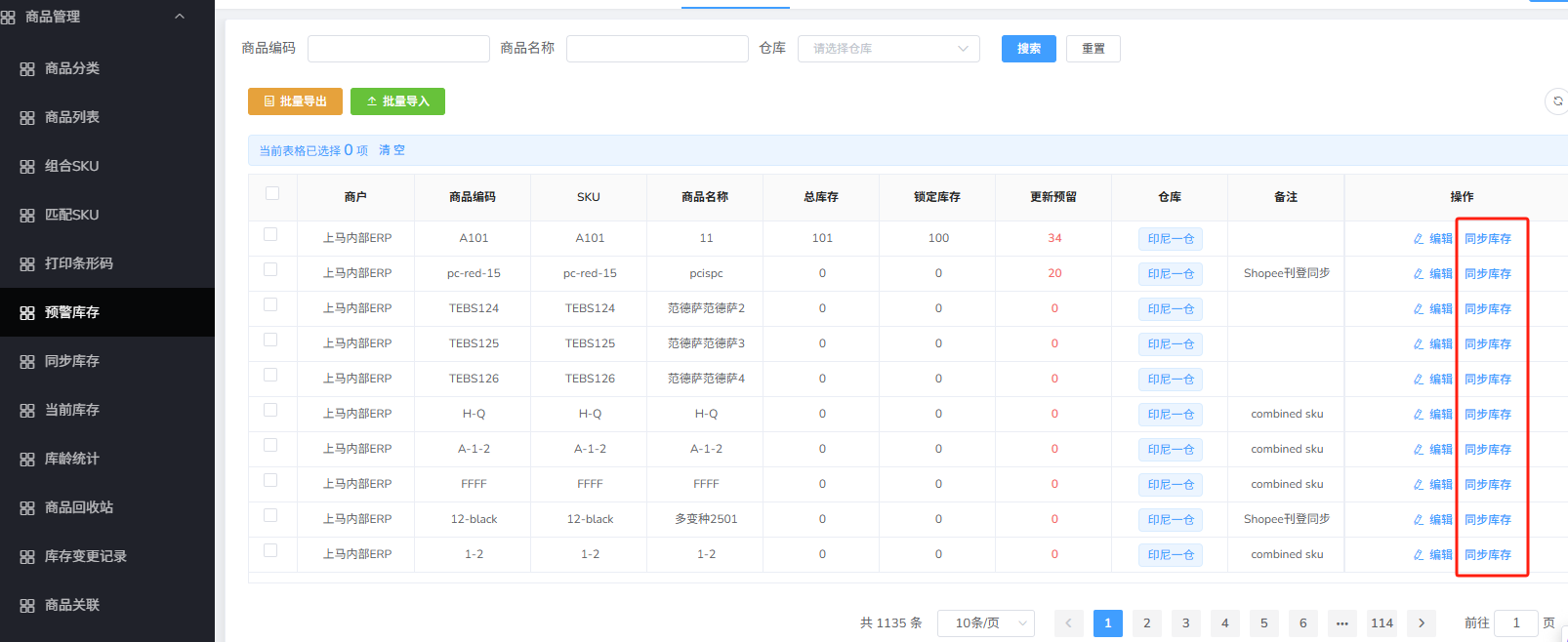This screenshot has width=1568, height=642.
Task: Click the edit pencil icon for 12-black row
Action: point(1419,520)
